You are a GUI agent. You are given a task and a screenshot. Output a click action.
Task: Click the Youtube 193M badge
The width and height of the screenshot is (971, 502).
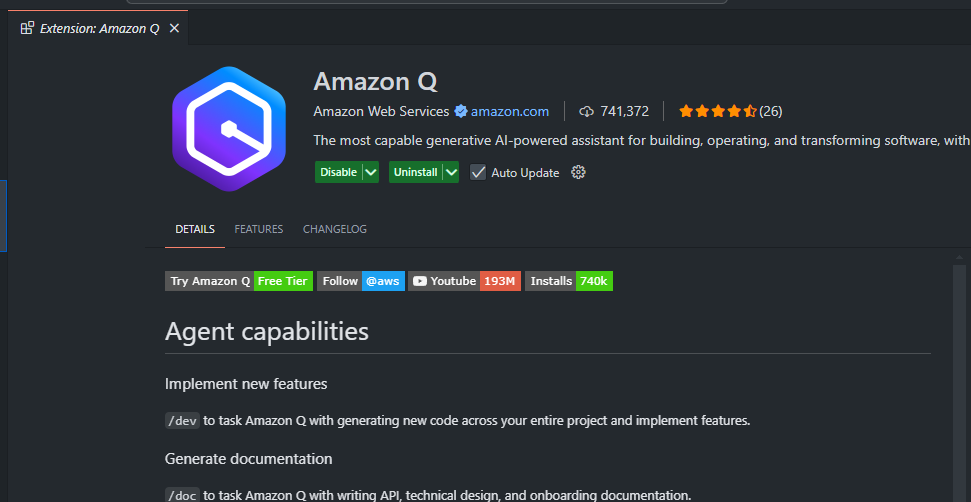pos(464,281)
